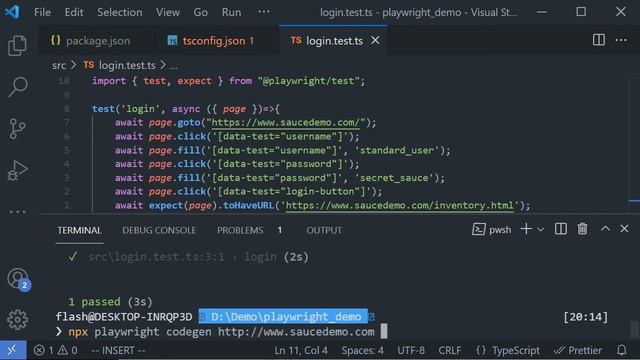The width and height of the screenshot is (640, 360).
Task: Show hidden menu bar items ellipsis
Action: pos(264,11)
